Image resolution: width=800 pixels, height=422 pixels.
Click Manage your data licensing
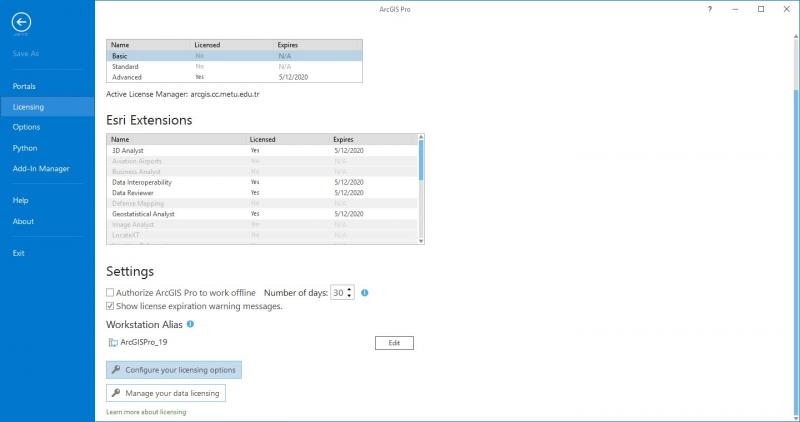[166, 393]
